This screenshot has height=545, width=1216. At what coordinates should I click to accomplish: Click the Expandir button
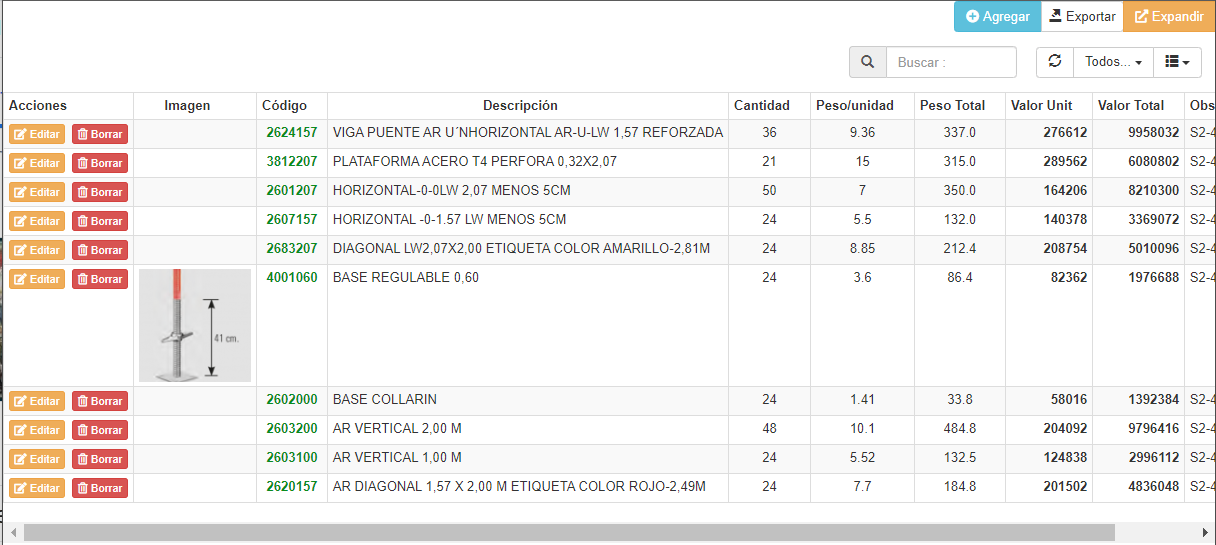tap(1168, 16)
